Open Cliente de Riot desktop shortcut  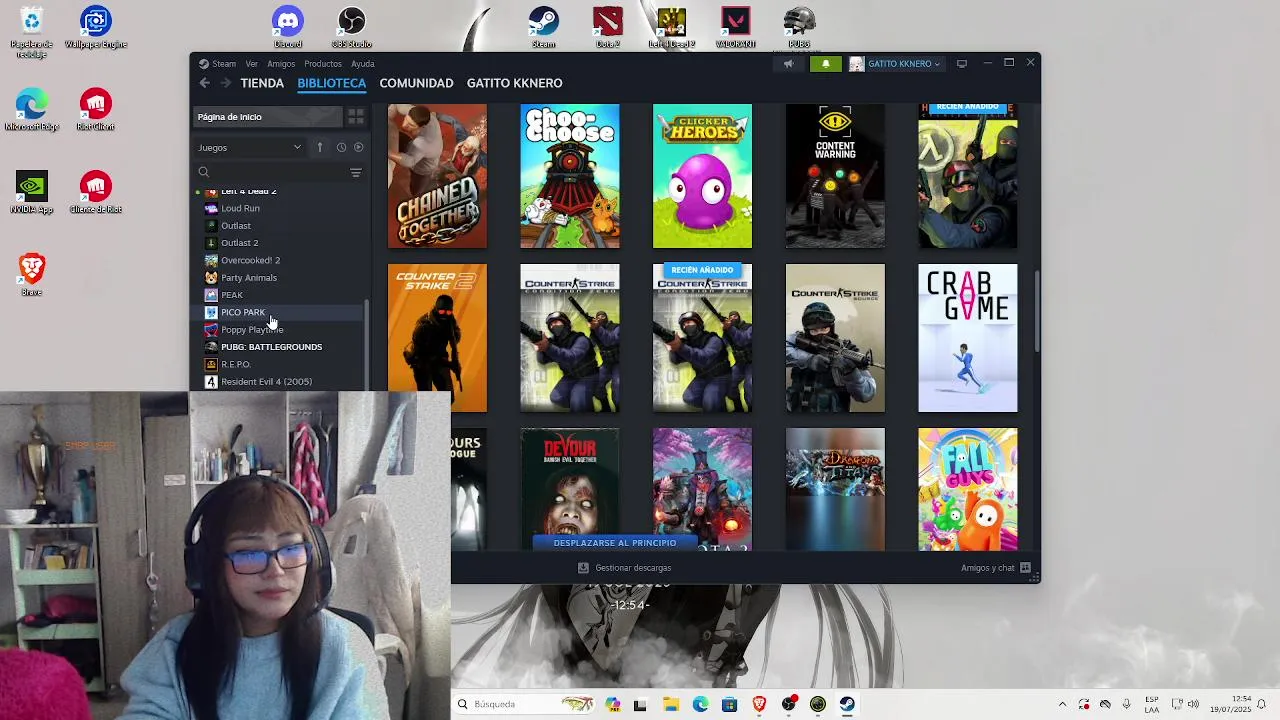pos(96,193)
